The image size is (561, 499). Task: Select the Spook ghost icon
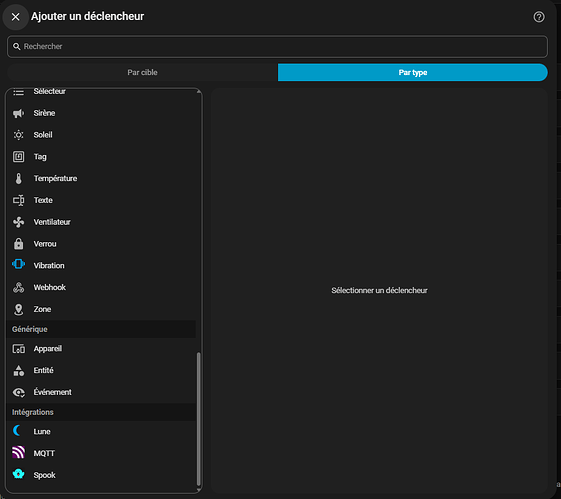(19, 474)
